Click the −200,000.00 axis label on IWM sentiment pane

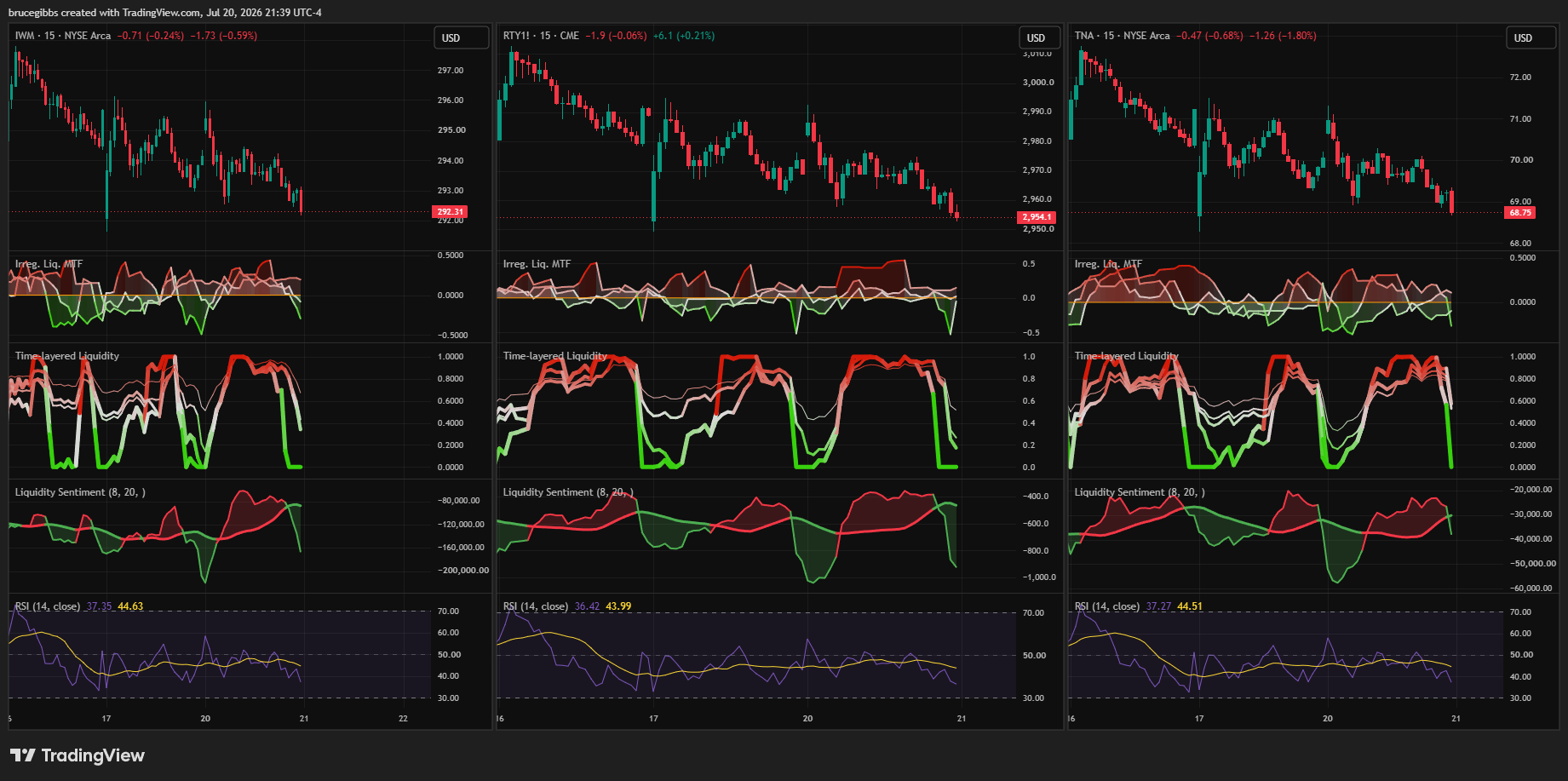point(463,571)
